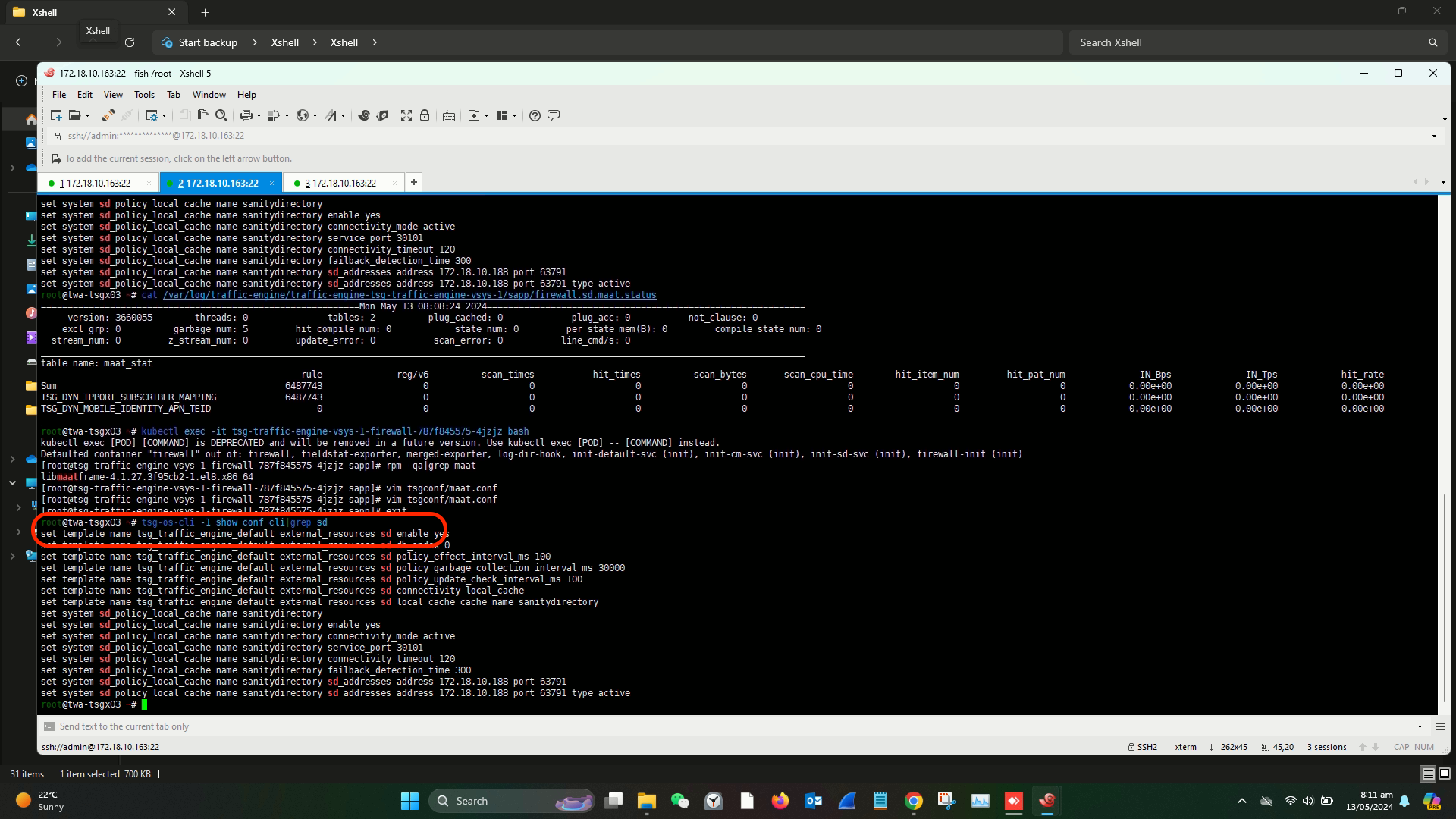Click the Paste clipboard toolbar icon

(x=203, y=115)
